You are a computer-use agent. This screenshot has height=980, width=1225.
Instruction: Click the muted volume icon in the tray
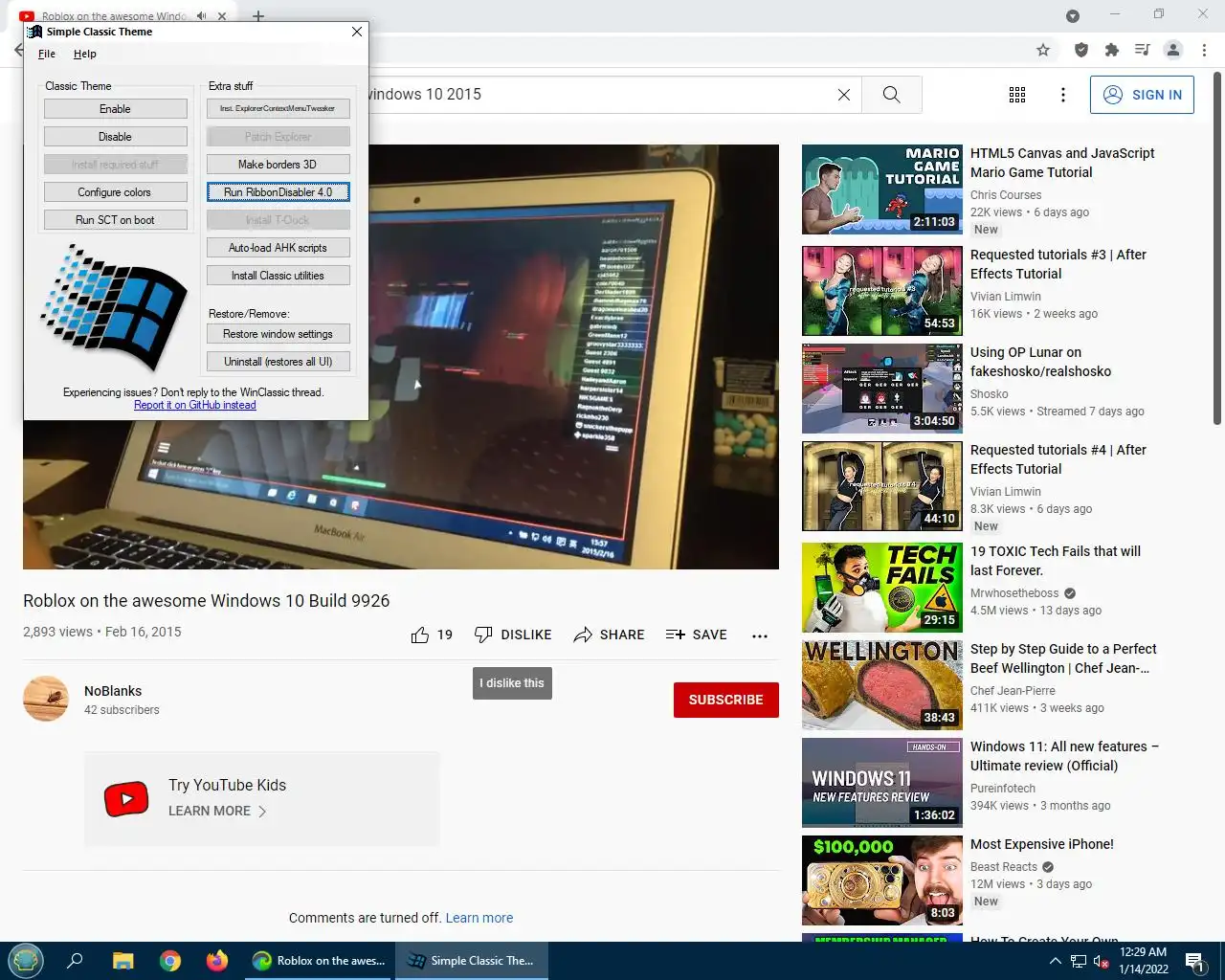(x=1102, y=961)
